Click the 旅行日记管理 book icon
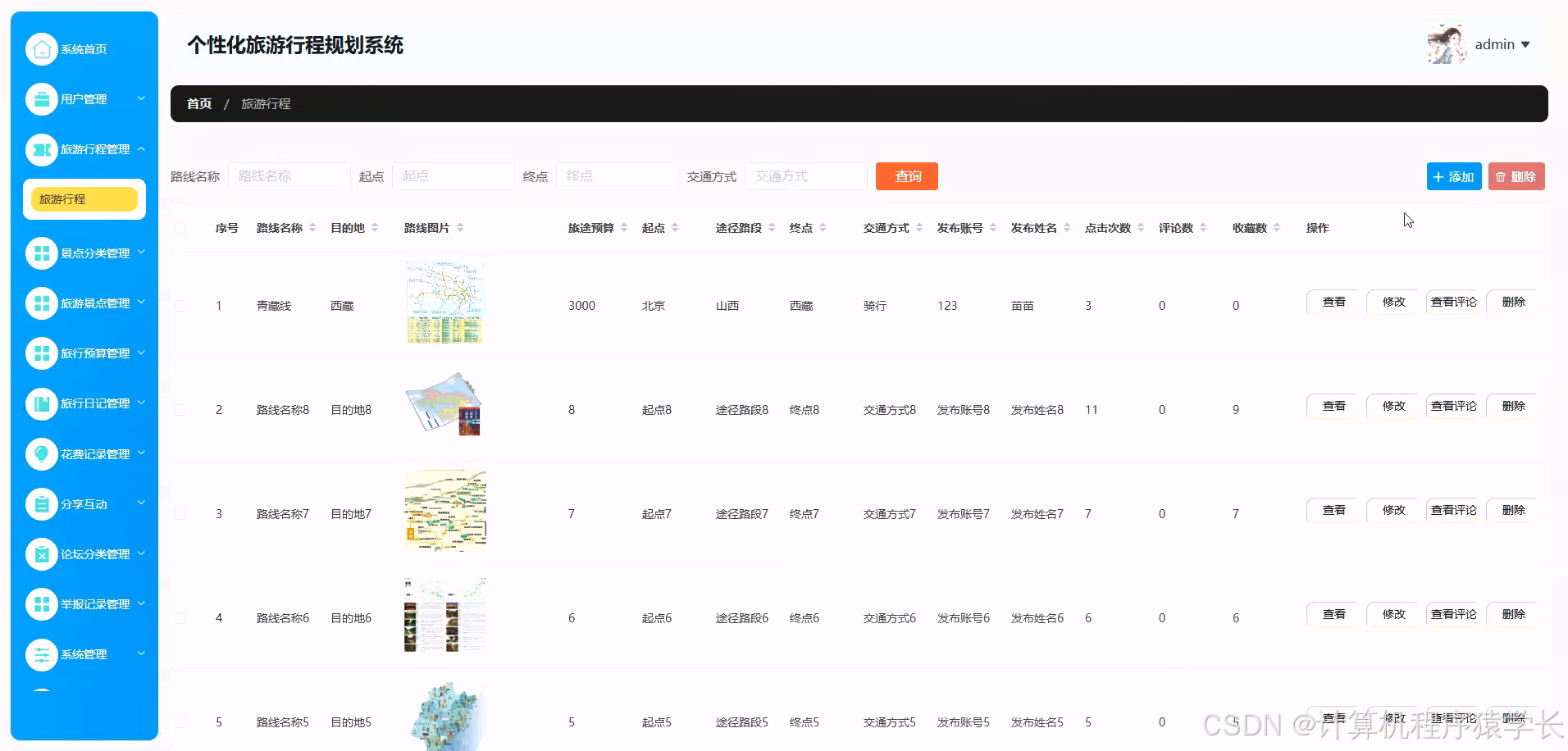 (42, 403)
